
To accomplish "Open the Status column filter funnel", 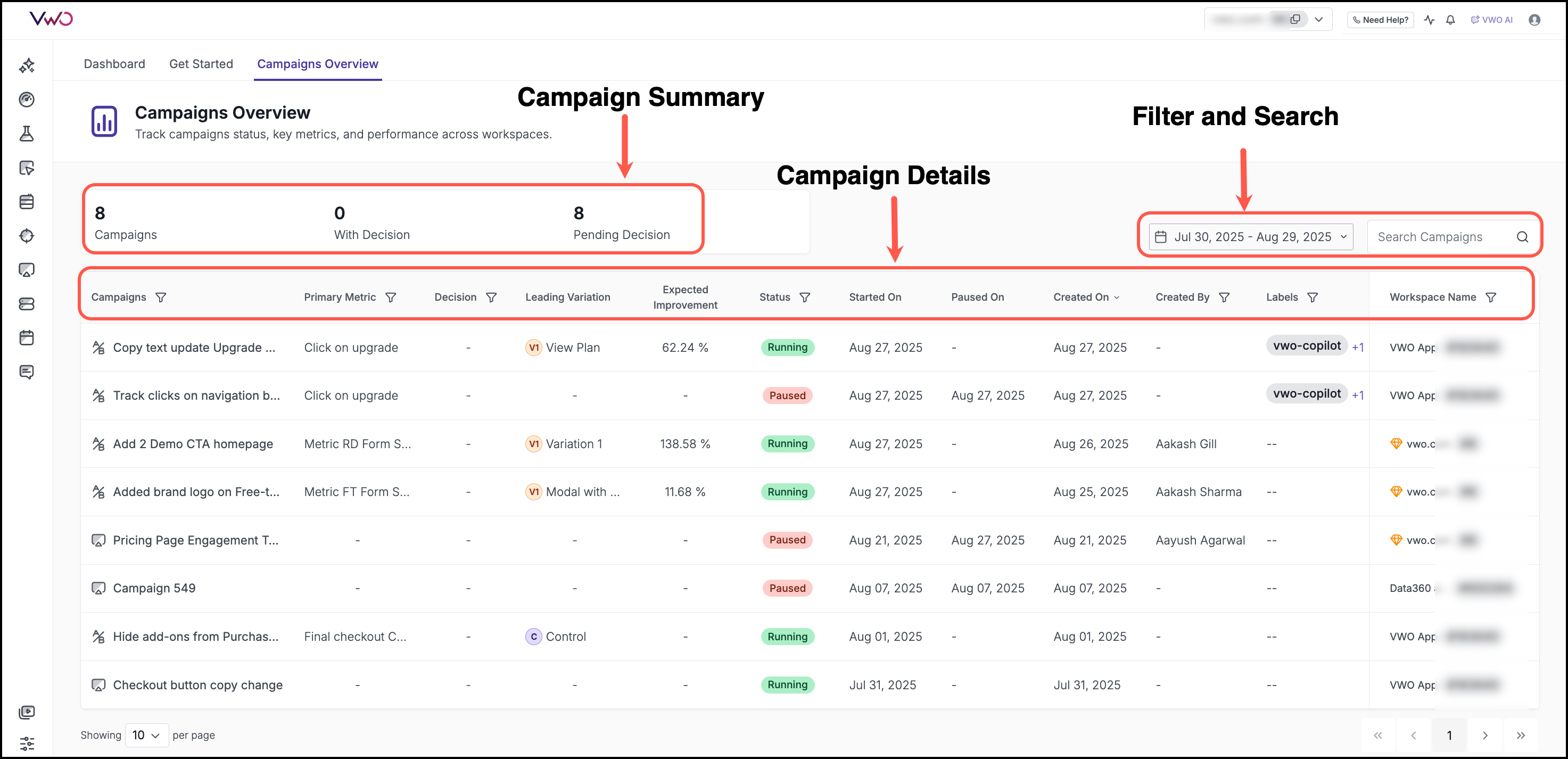I will (x=805, y=297).
